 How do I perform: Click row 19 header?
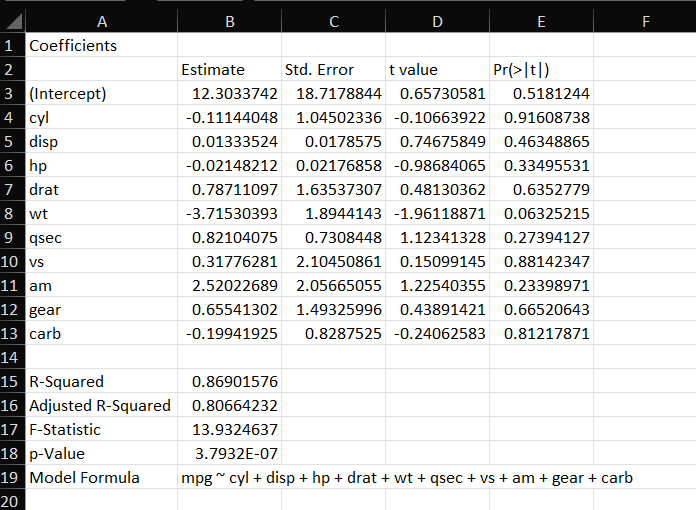[11, 477]
